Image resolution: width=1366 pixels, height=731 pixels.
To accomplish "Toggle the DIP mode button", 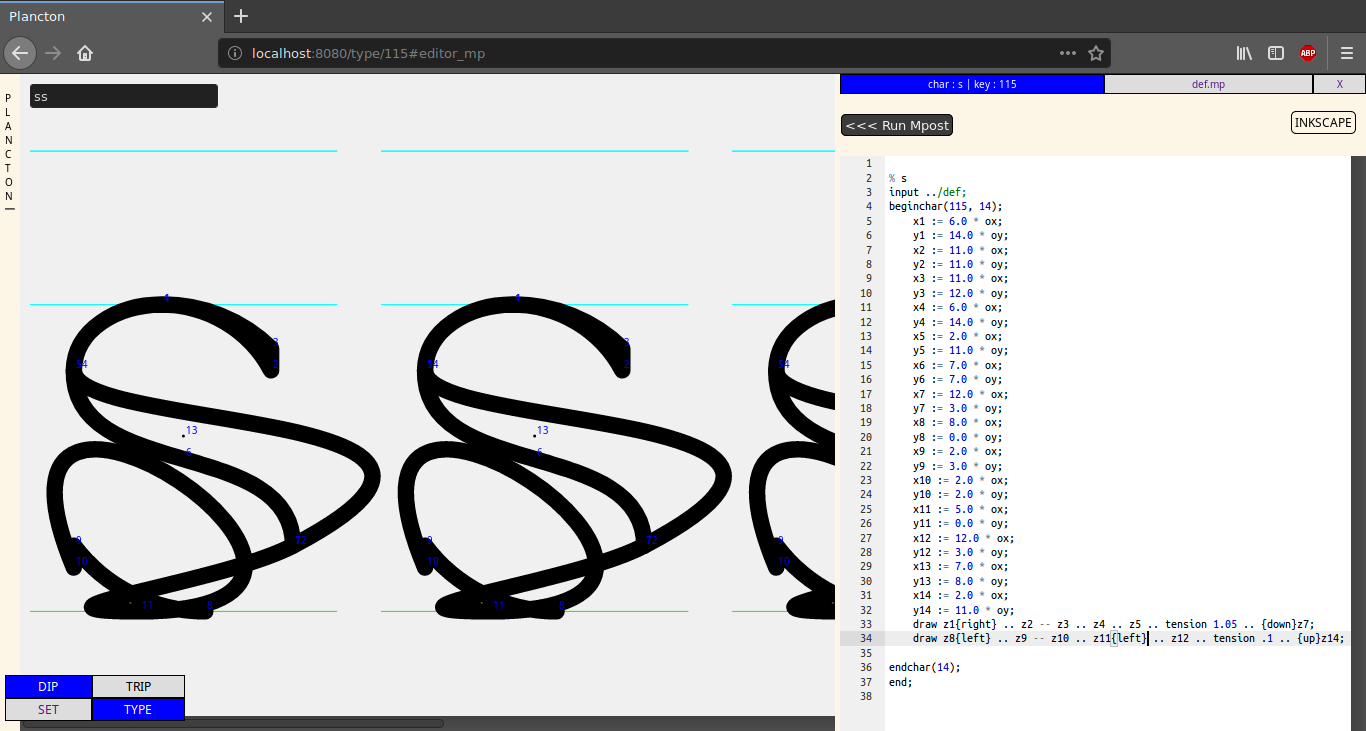I will [x=48, y=687].
